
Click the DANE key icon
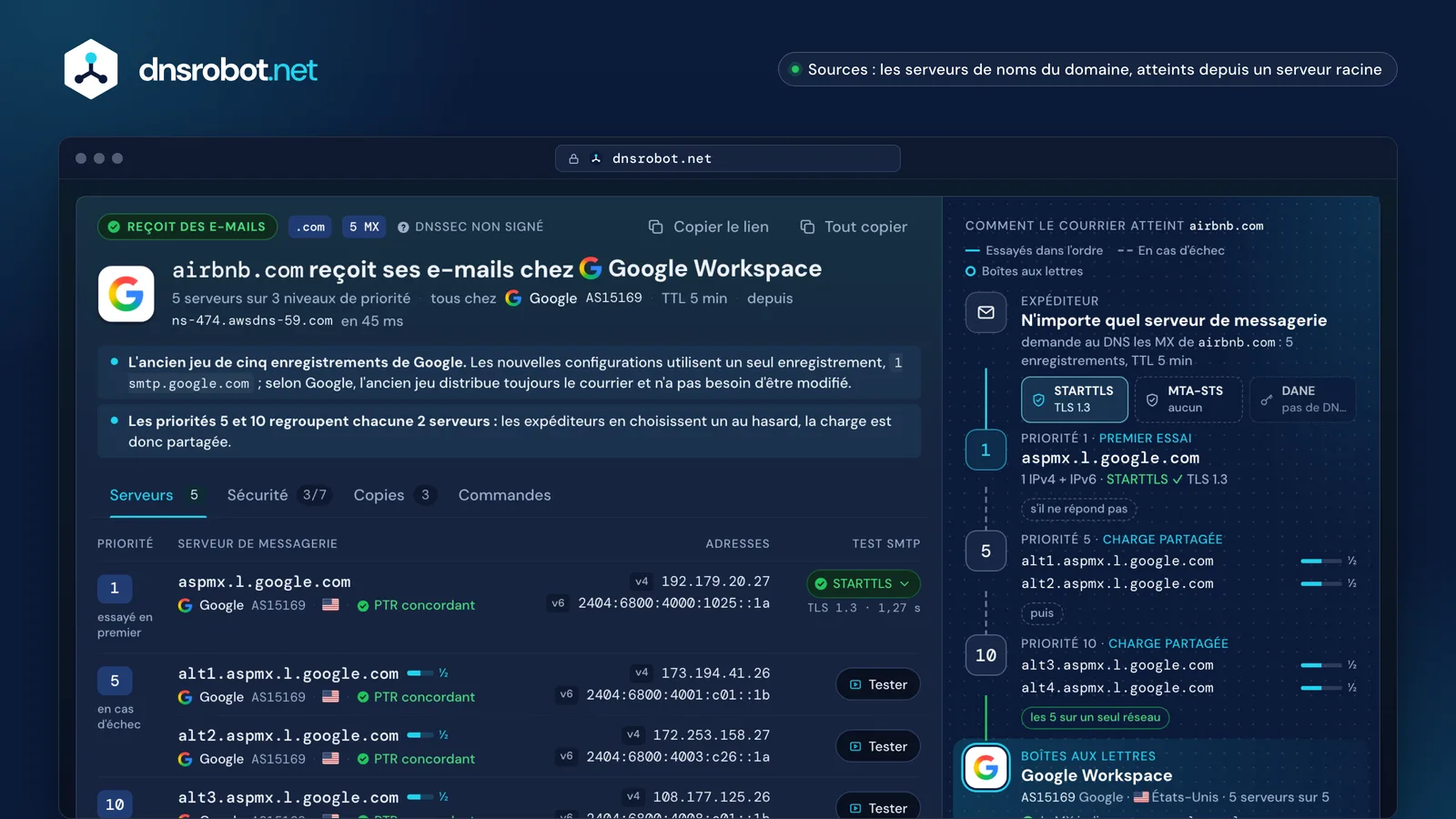tap(1266, 399)
